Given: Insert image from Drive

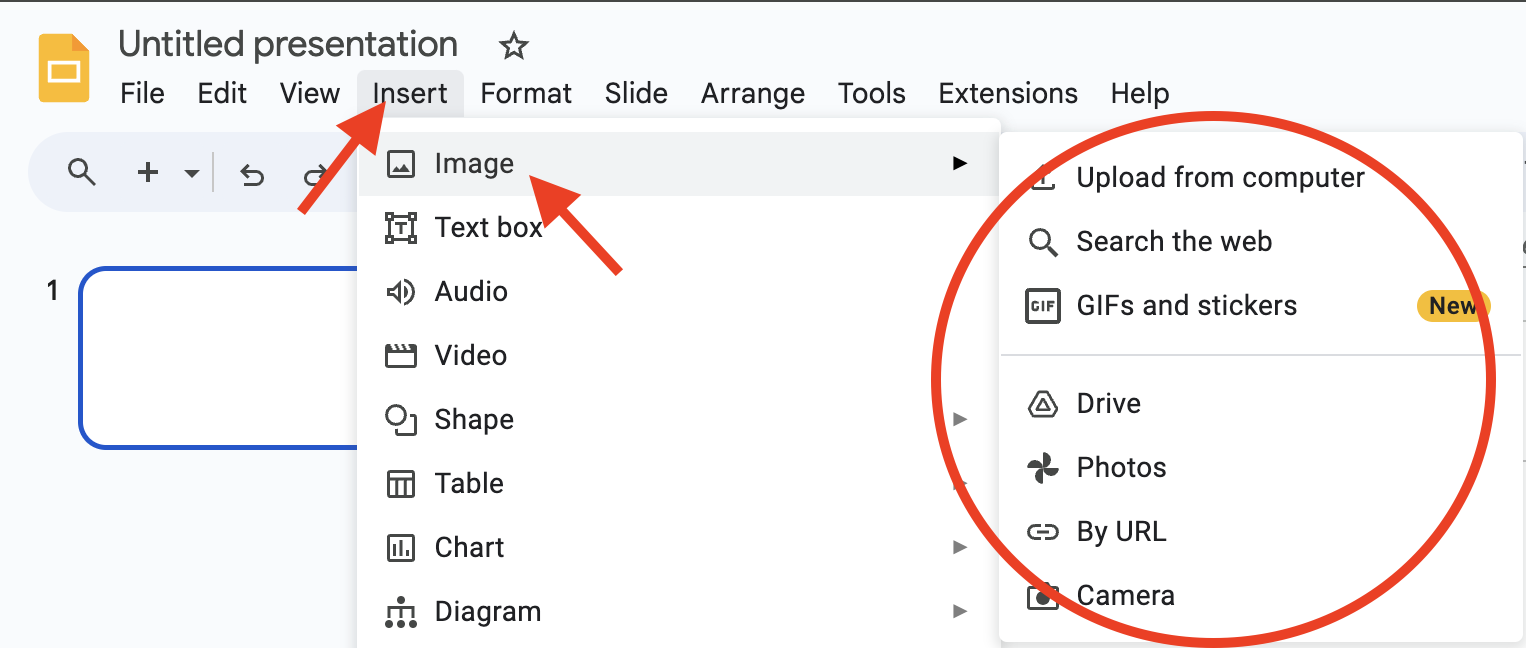Looking at the screenshot, I should 1108,404.
